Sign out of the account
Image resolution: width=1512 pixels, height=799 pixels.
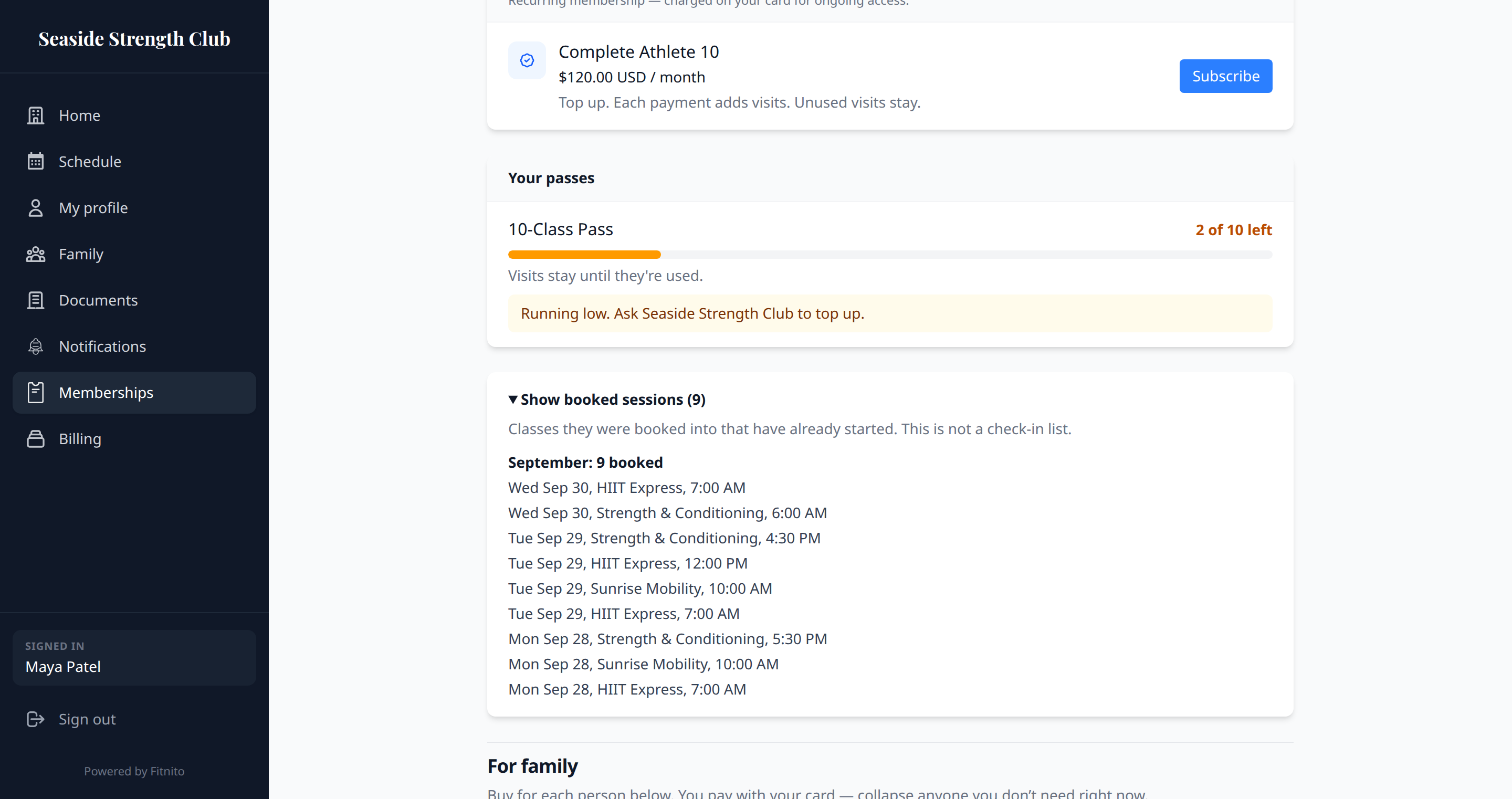134,719
